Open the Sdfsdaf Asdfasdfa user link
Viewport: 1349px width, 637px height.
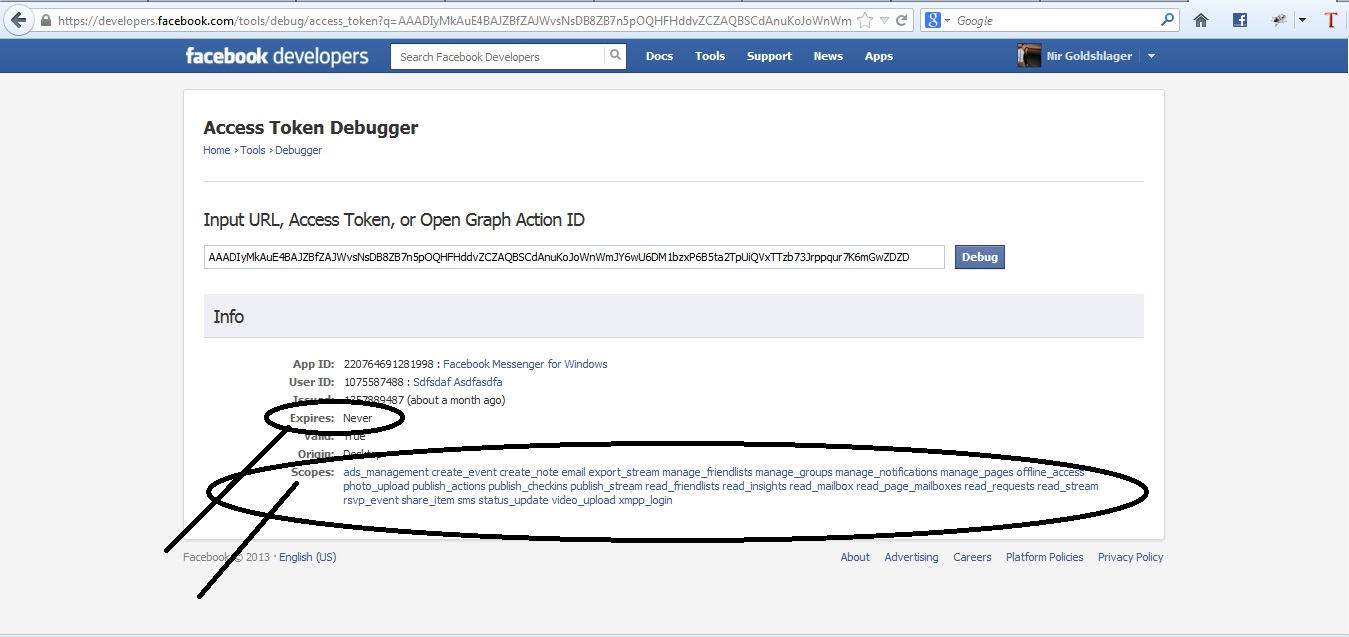pos(458,382)
